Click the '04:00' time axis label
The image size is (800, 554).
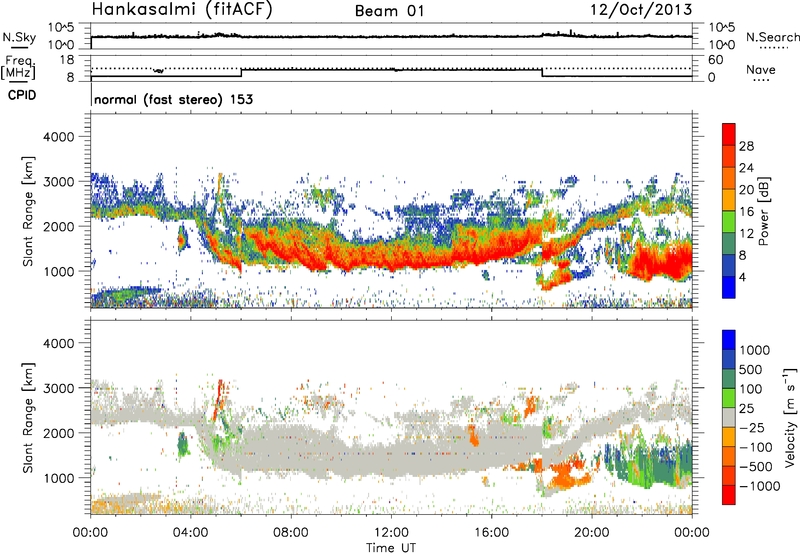click(x=191, y=533)
